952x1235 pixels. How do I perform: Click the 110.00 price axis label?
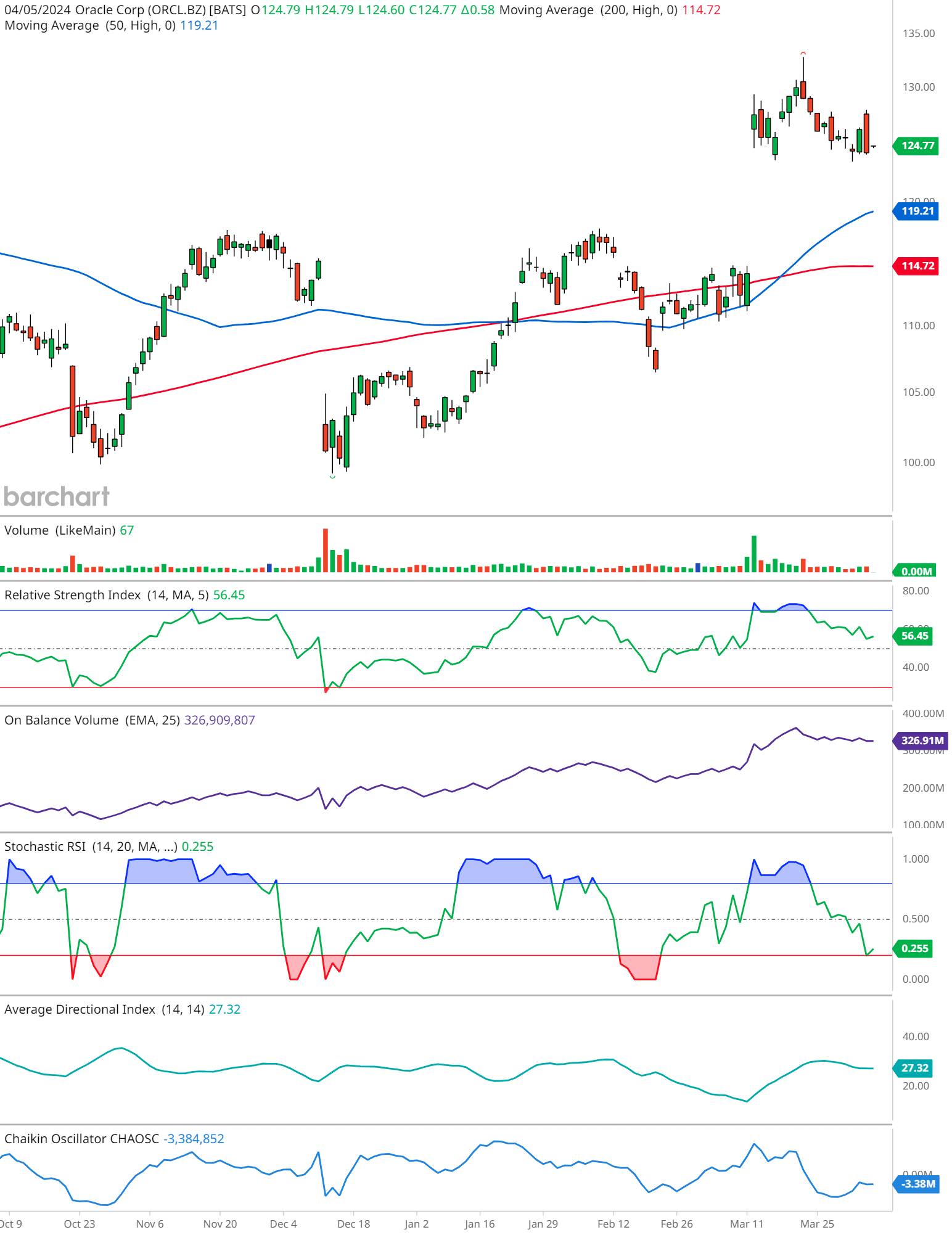tap(919, 326)
